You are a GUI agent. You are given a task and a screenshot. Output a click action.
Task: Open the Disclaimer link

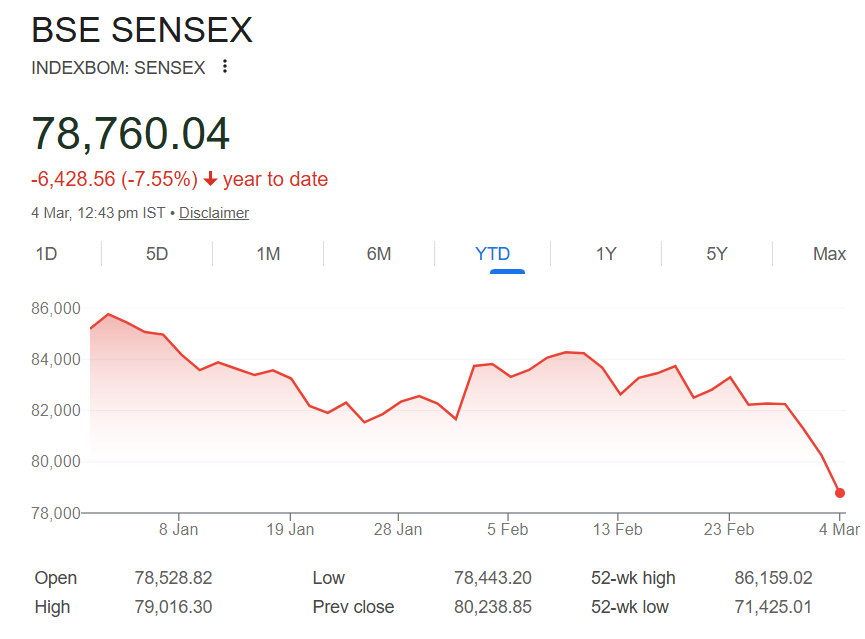[213, 212]
